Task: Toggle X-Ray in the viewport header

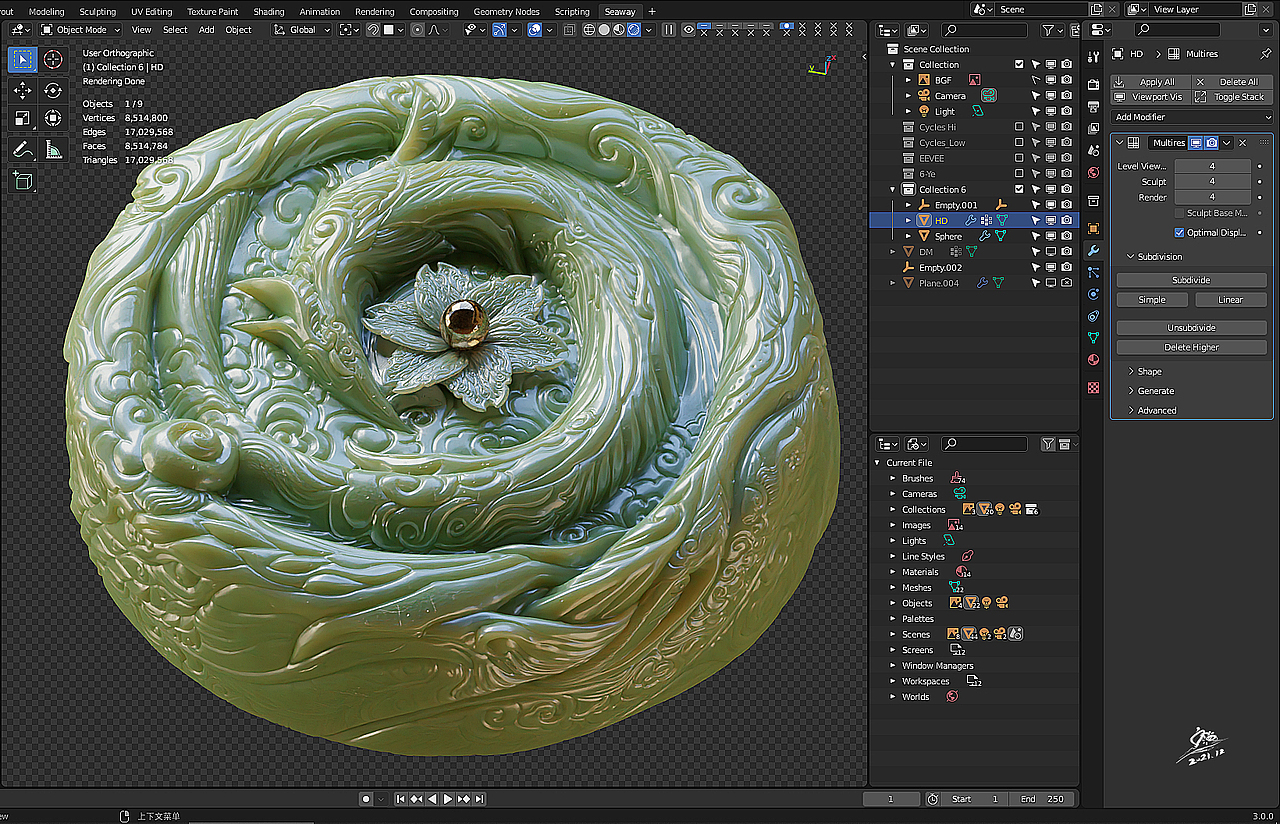Action: pyautogui.click(x=568, y=30)
